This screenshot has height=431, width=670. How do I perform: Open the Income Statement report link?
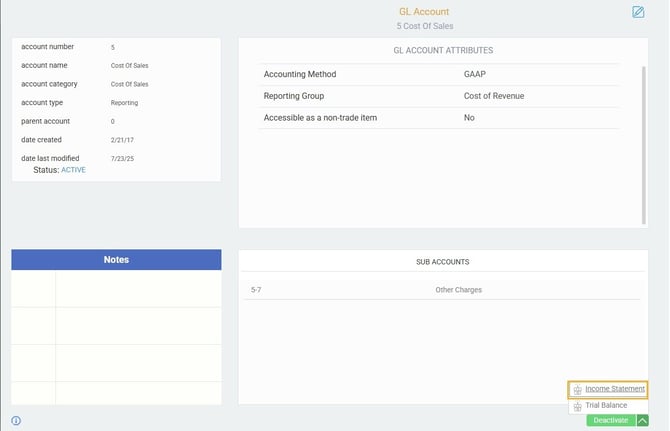tap(615, 389)
